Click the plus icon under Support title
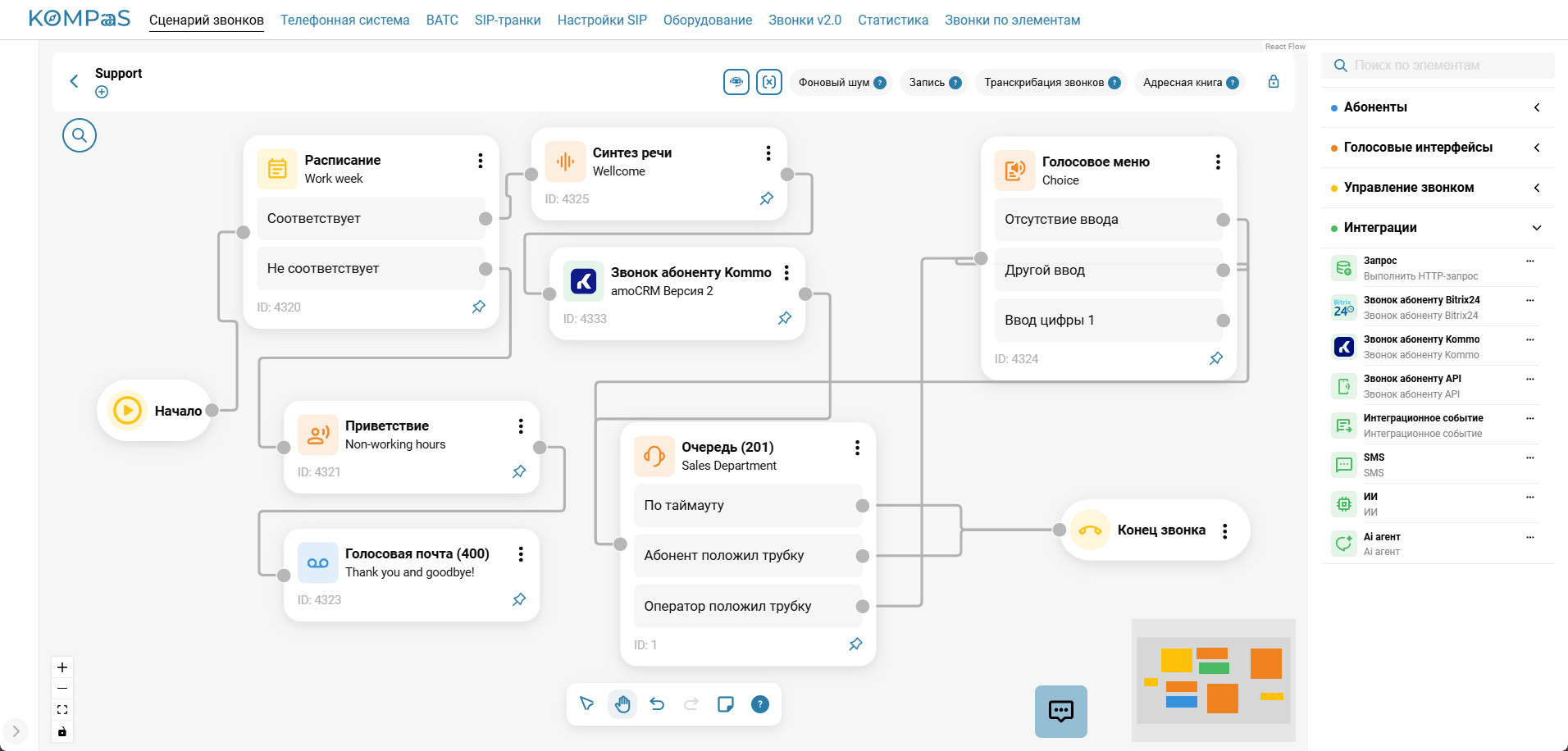Screen dimensions: 1568x751 click(x=102, y=92)
